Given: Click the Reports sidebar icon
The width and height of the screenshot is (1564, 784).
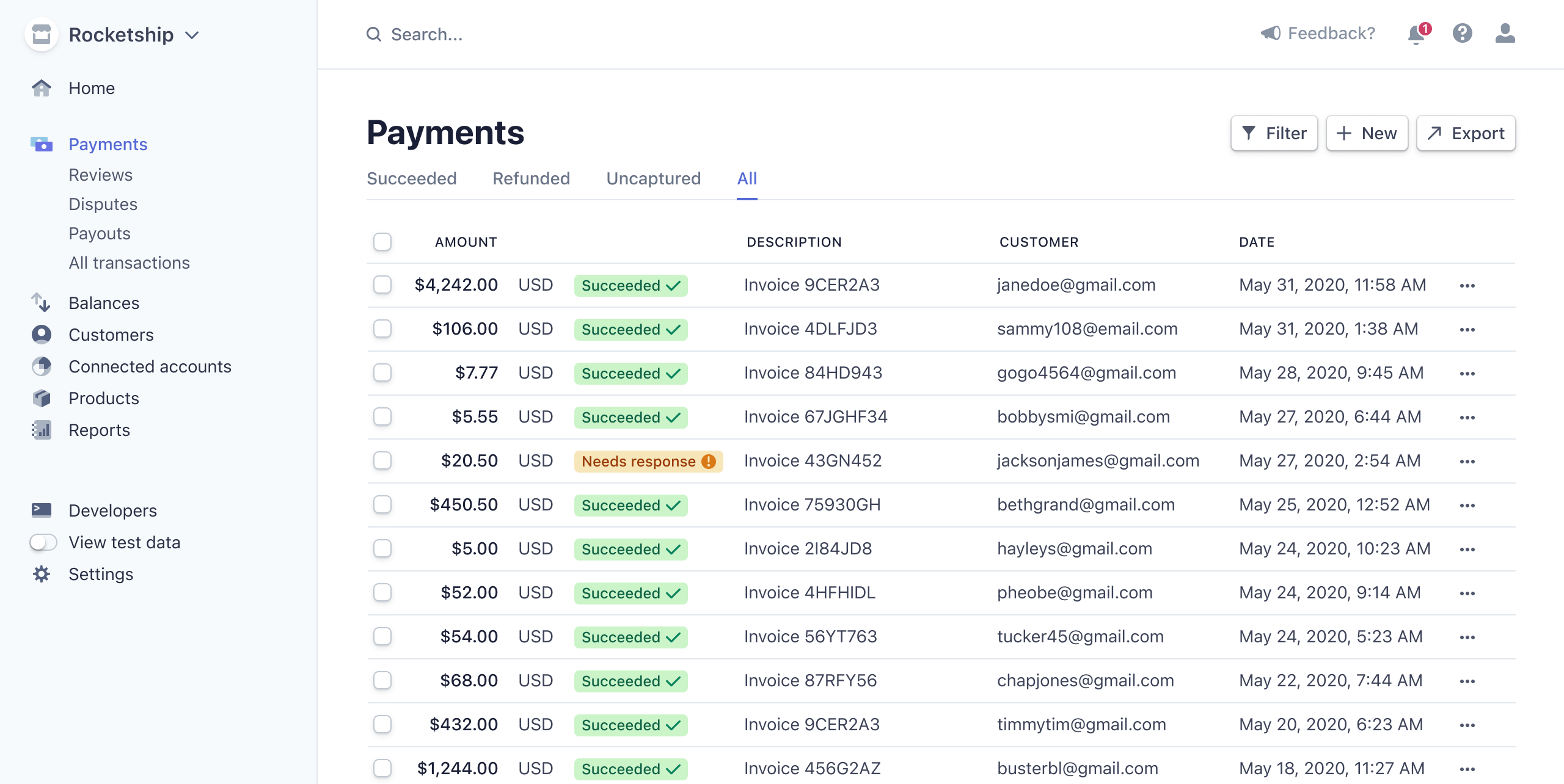Looking at the screenshot, I should click(x=41, y=429).
